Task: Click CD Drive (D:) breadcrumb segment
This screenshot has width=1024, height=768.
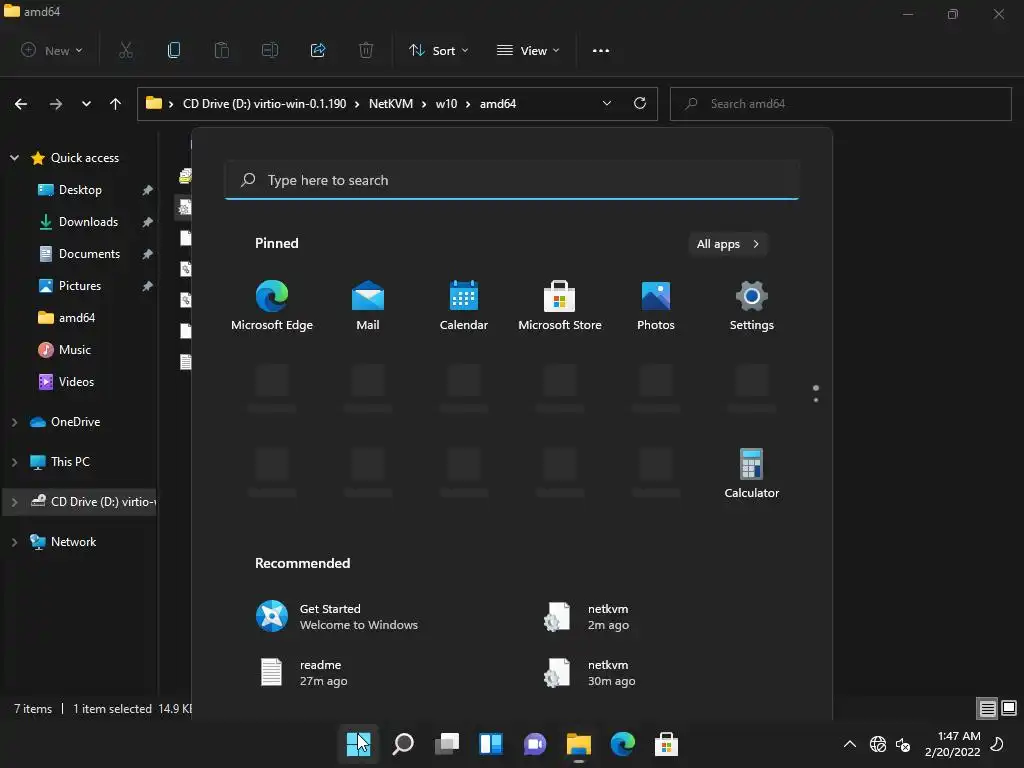Action: (264, 104)
